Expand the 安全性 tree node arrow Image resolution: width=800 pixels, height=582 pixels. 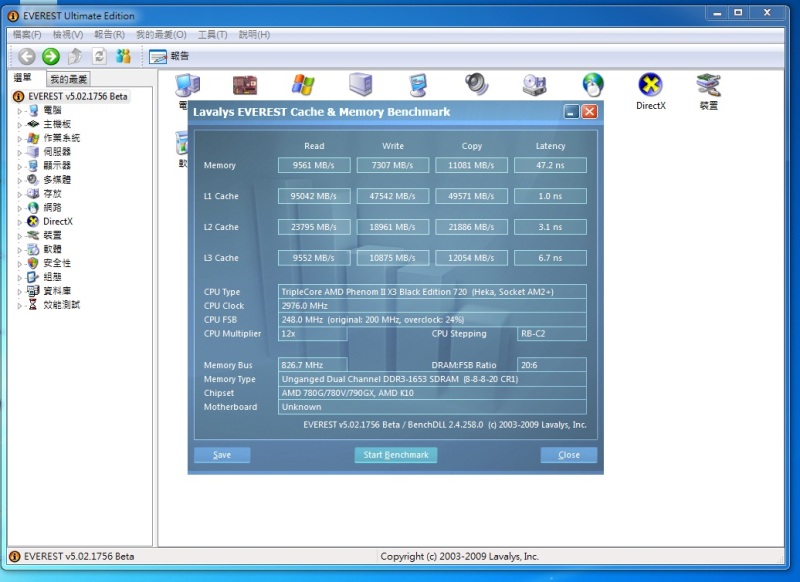[x=20, y=263]
